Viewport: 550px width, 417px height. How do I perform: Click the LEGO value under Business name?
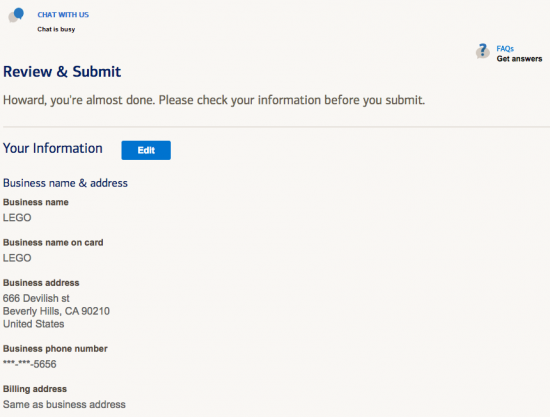point(17,218)
